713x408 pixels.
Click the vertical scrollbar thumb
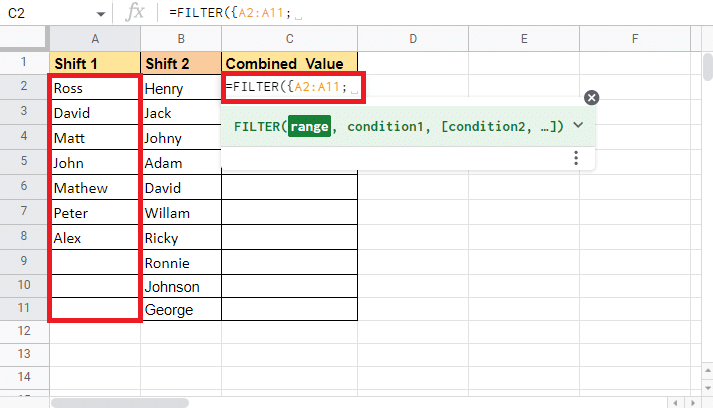tap(708, 67)
